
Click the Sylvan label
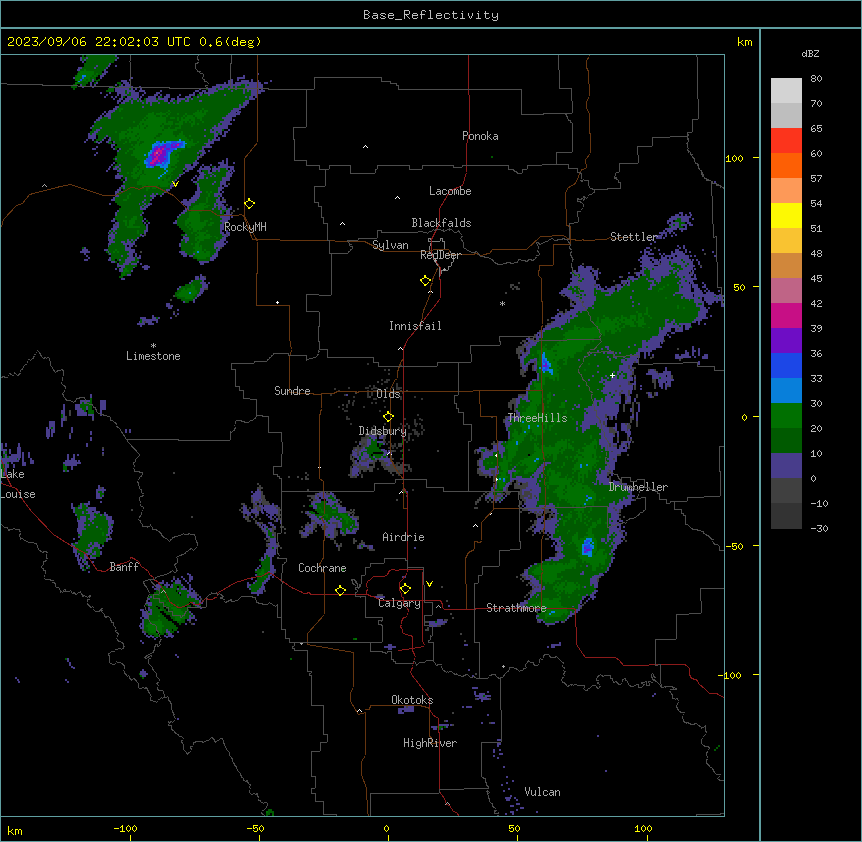pyautogui.click(x=390, y=245)
